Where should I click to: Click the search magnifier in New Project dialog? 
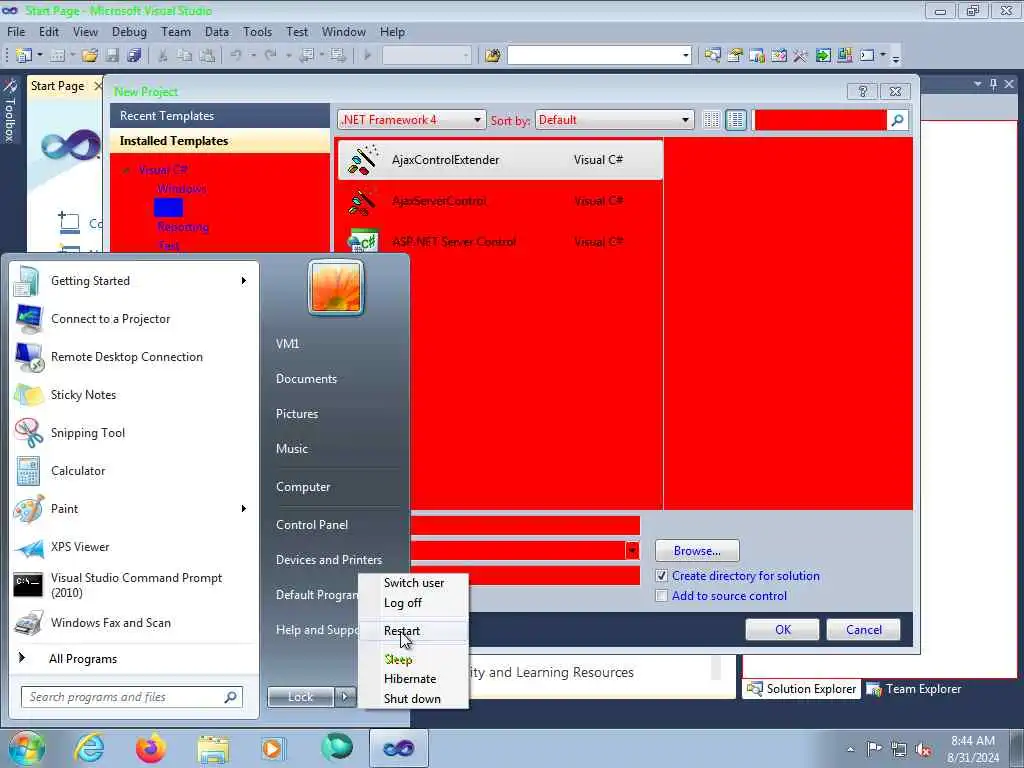(x=898, y=120)
